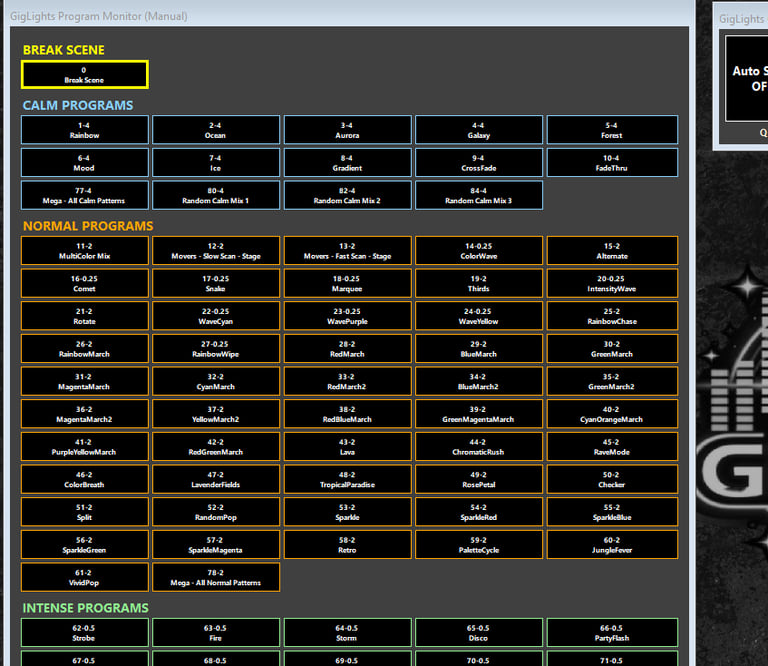Click the 26-2 RainbowMarch program
Viewport: 768px width, 666px height.
85,349
